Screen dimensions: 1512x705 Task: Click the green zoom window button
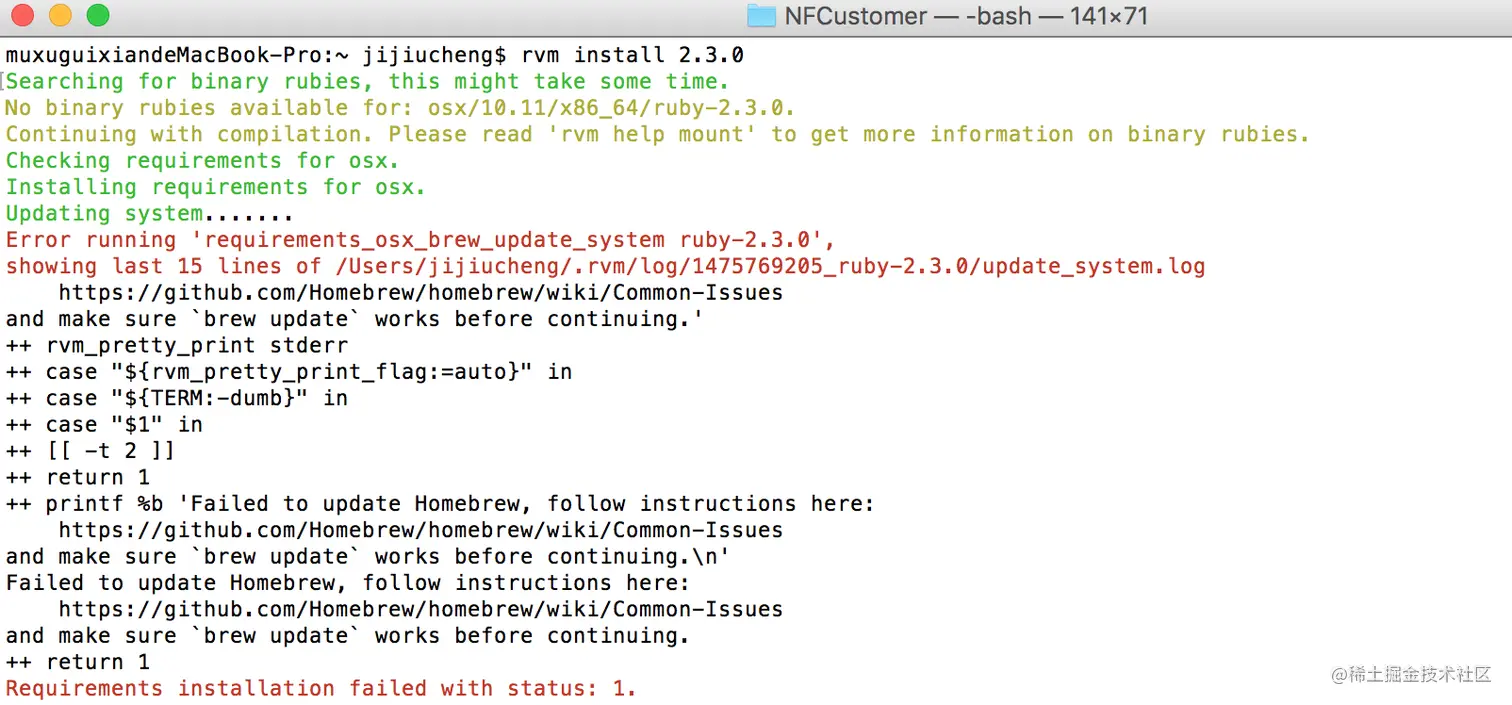tap(98, 15)
